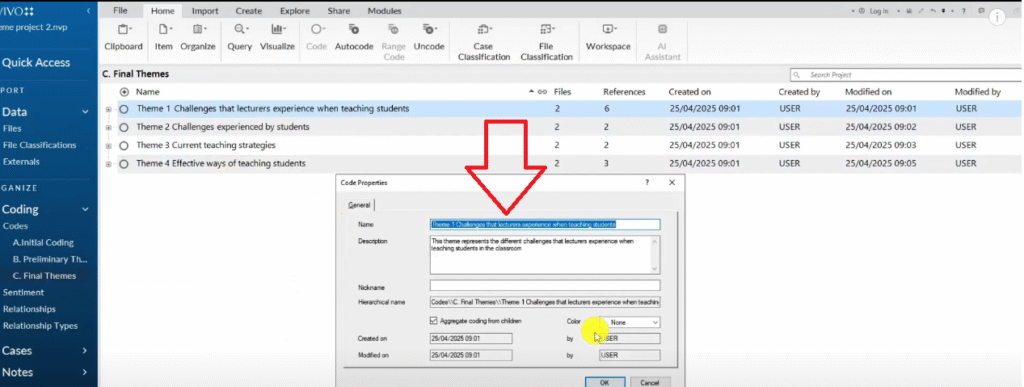Expand Theme 3 Current teaching strategies
Screen dimensions: 1024x387
tap(108, 146)
